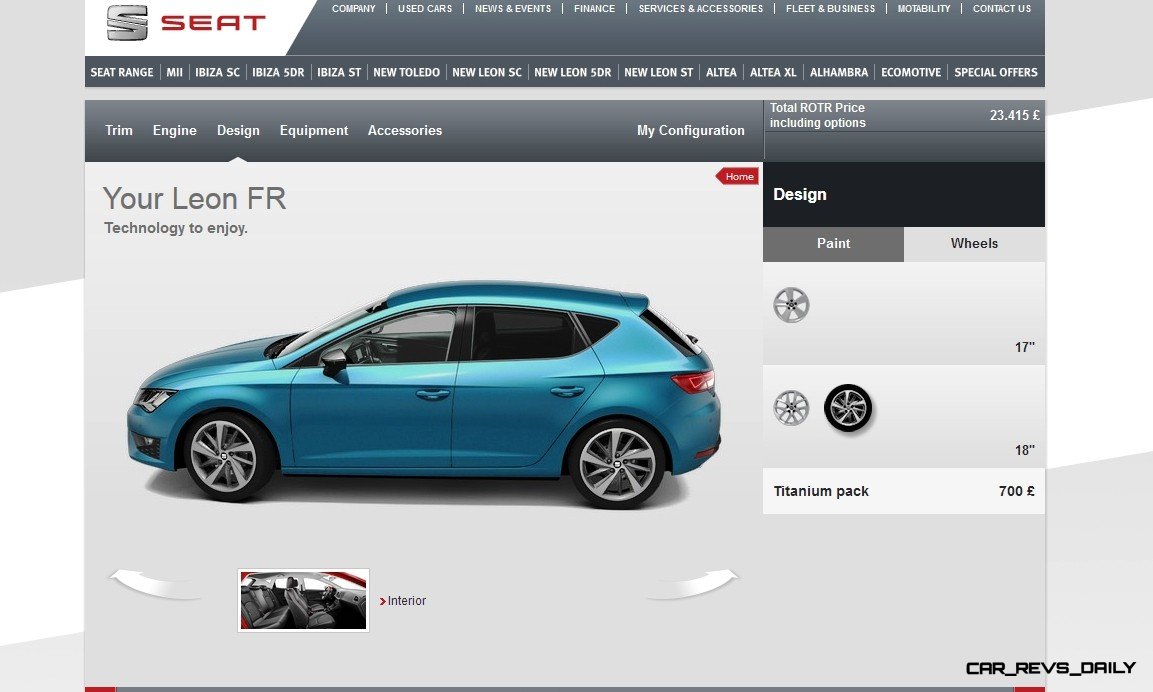Show next view with right curved arrow
This screenshot has width=1153, height=692.
click(692, 584)
